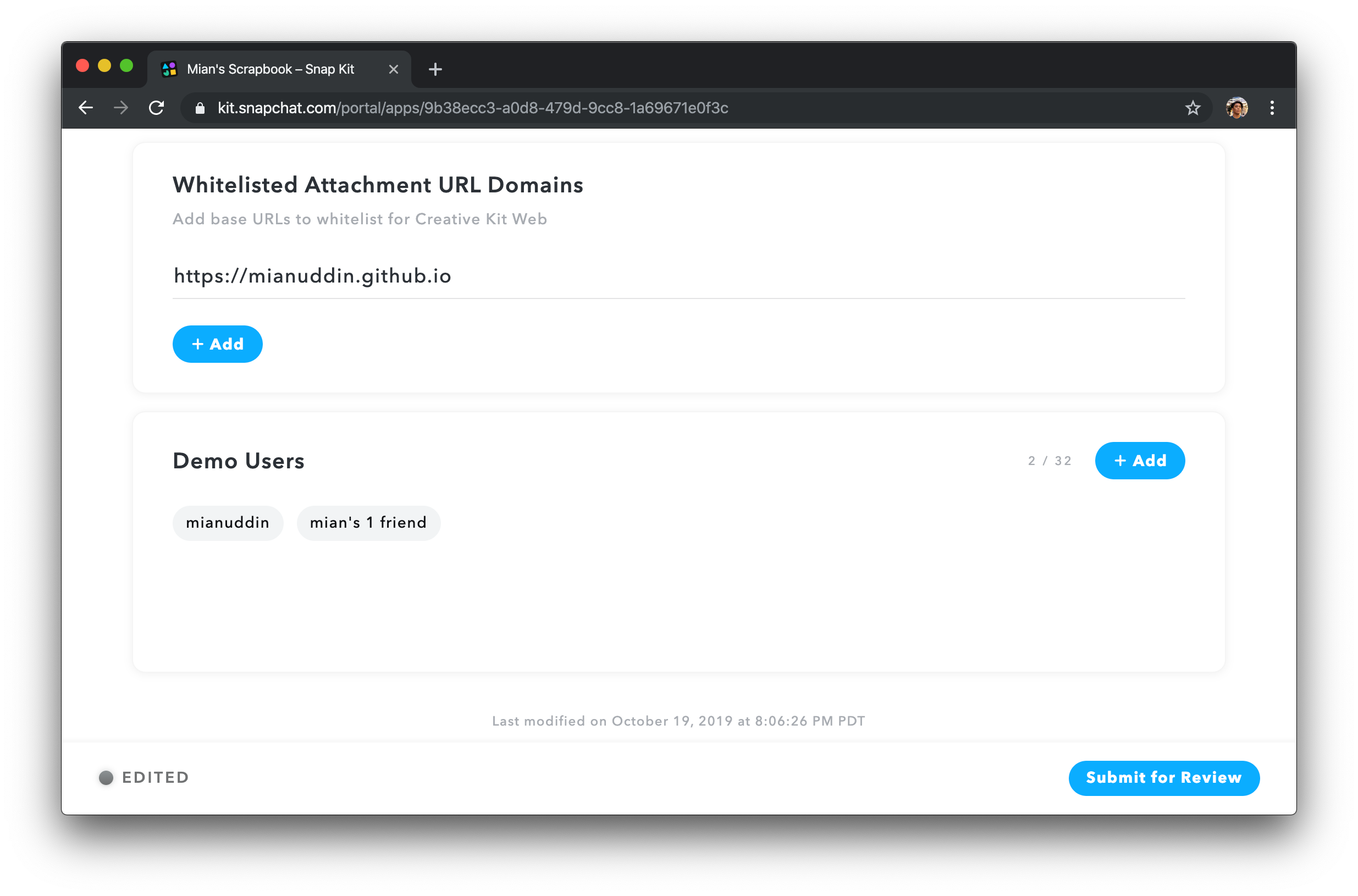Select the Mian's Scrapbook – Snap Kit tab
This screenshot has width=1358, height=896.
(x=271, y=69)
